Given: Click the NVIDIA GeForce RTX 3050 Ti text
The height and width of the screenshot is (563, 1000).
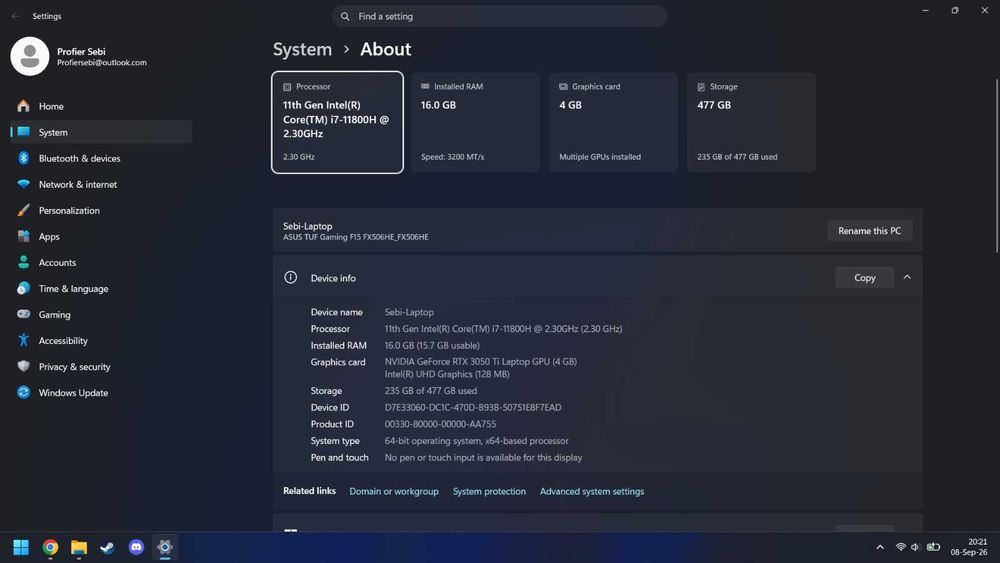Looking at the screenshot, I should 480,362.
